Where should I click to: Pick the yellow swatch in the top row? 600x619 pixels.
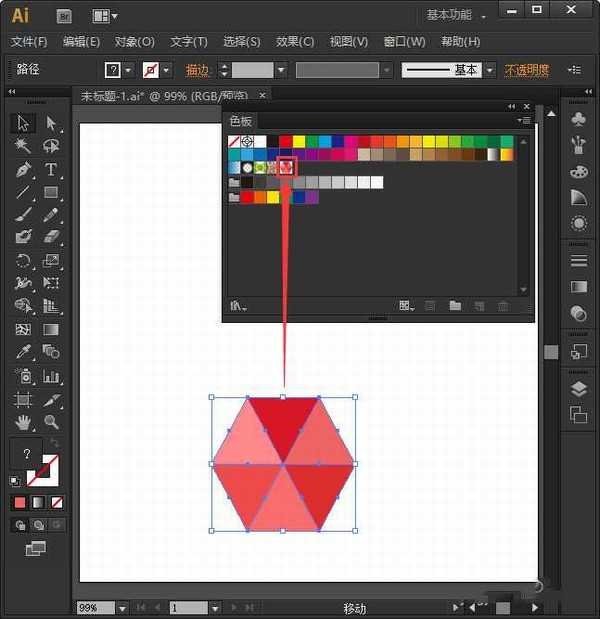point(299,141)
